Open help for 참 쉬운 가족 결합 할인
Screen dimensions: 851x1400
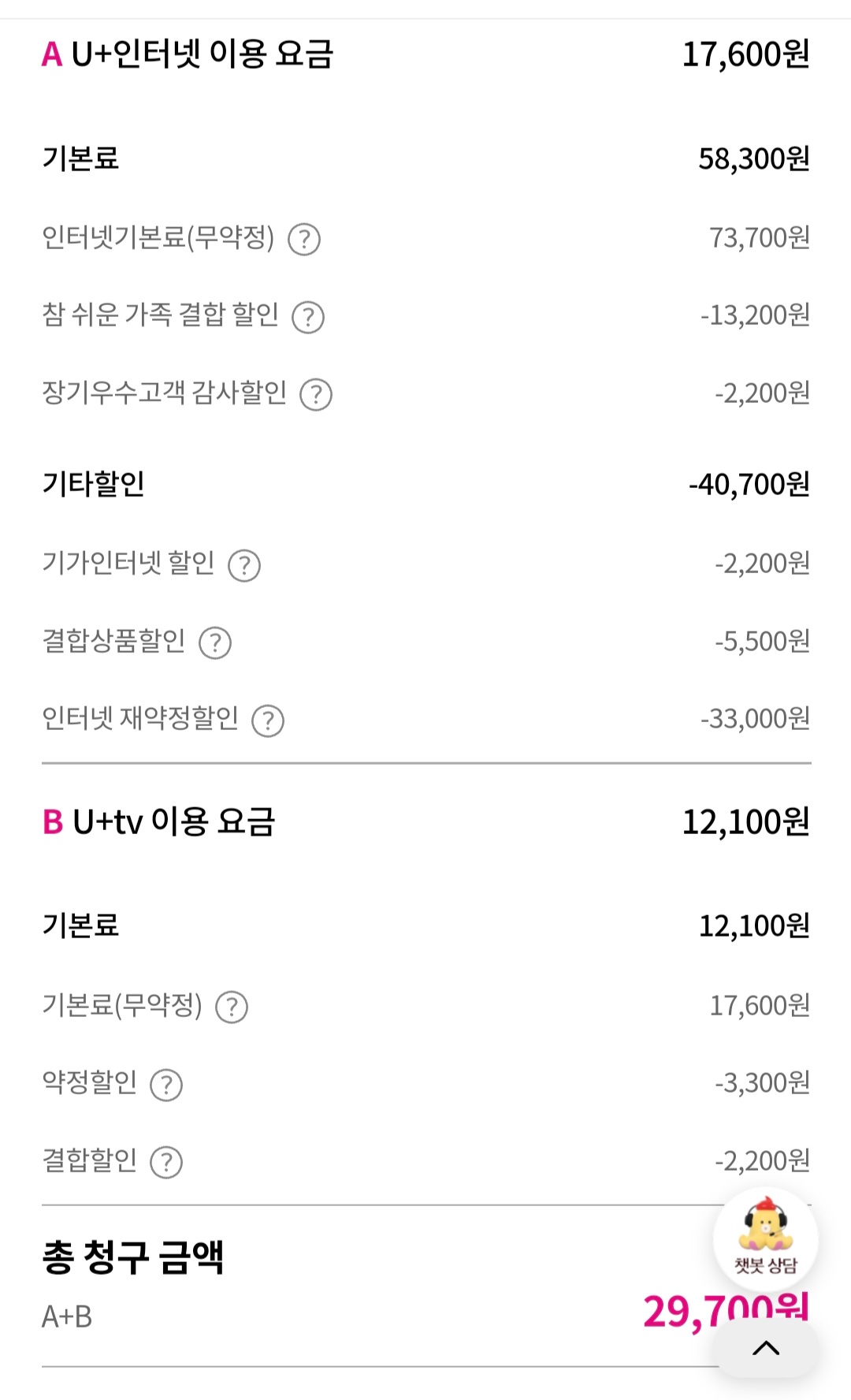(x=308, y=317)
